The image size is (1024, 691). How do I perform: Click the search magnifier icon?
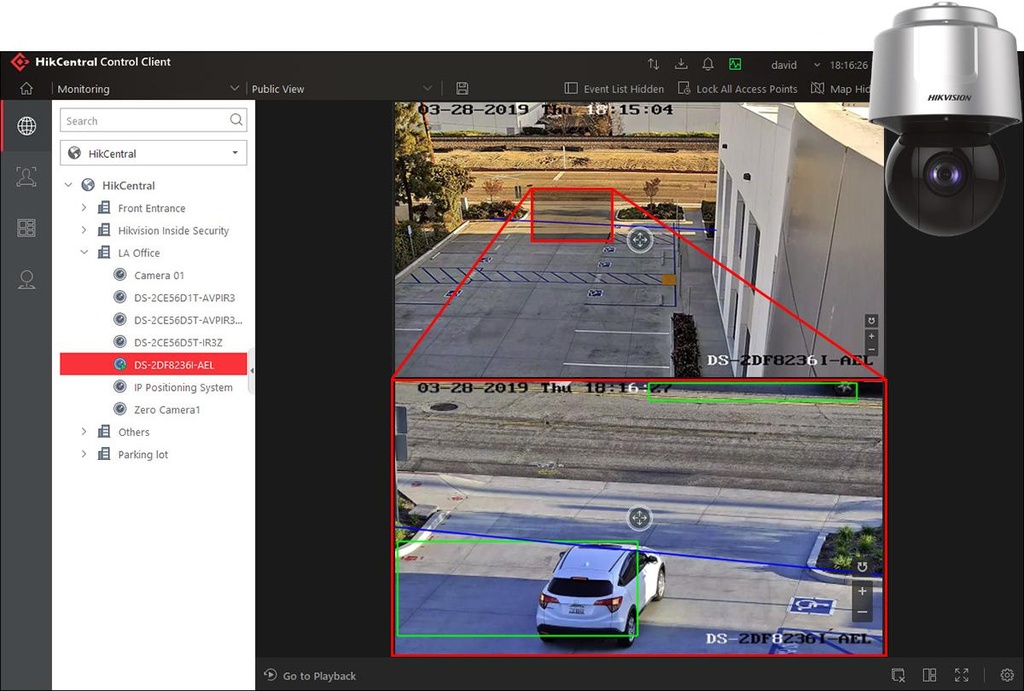236,120
